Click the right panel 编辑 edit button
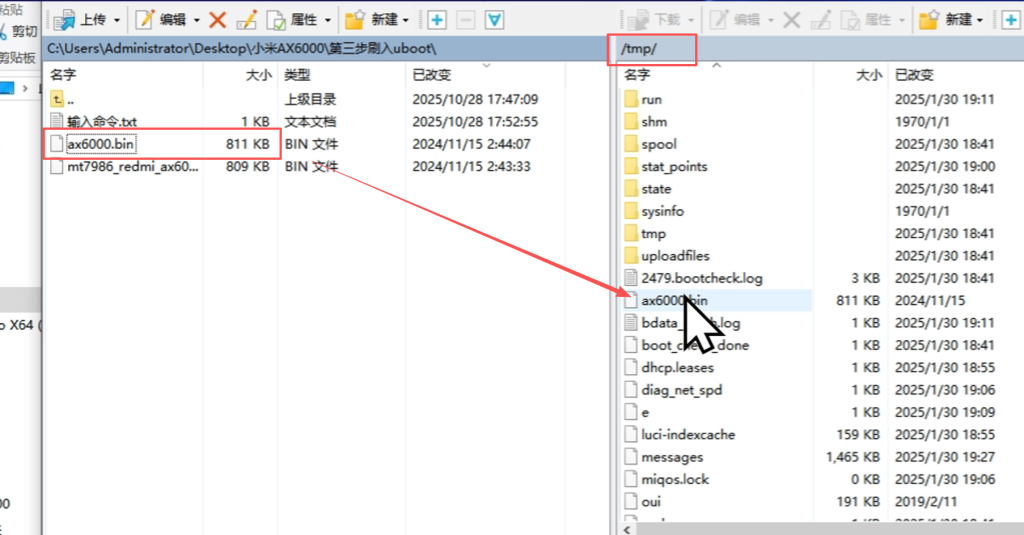Viewport: 1024px width, 535px height. [735, 20]
